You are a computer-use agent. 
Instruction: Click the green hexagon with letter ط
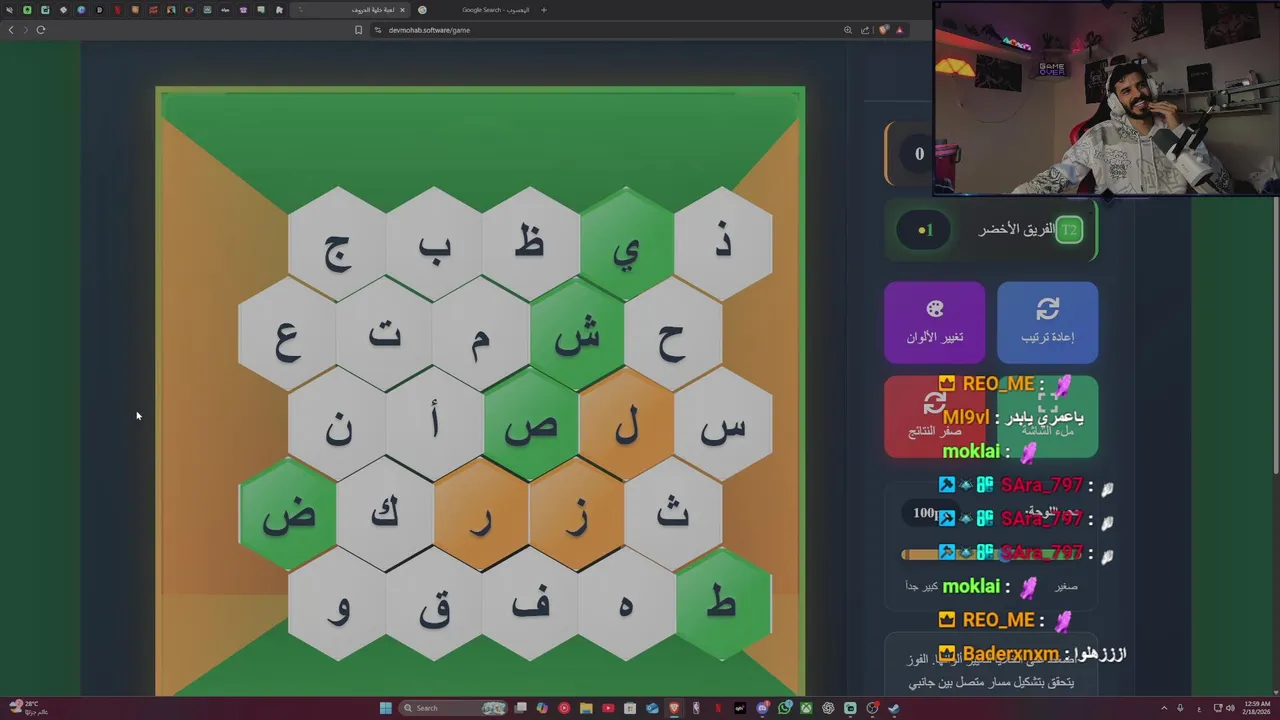723,605
